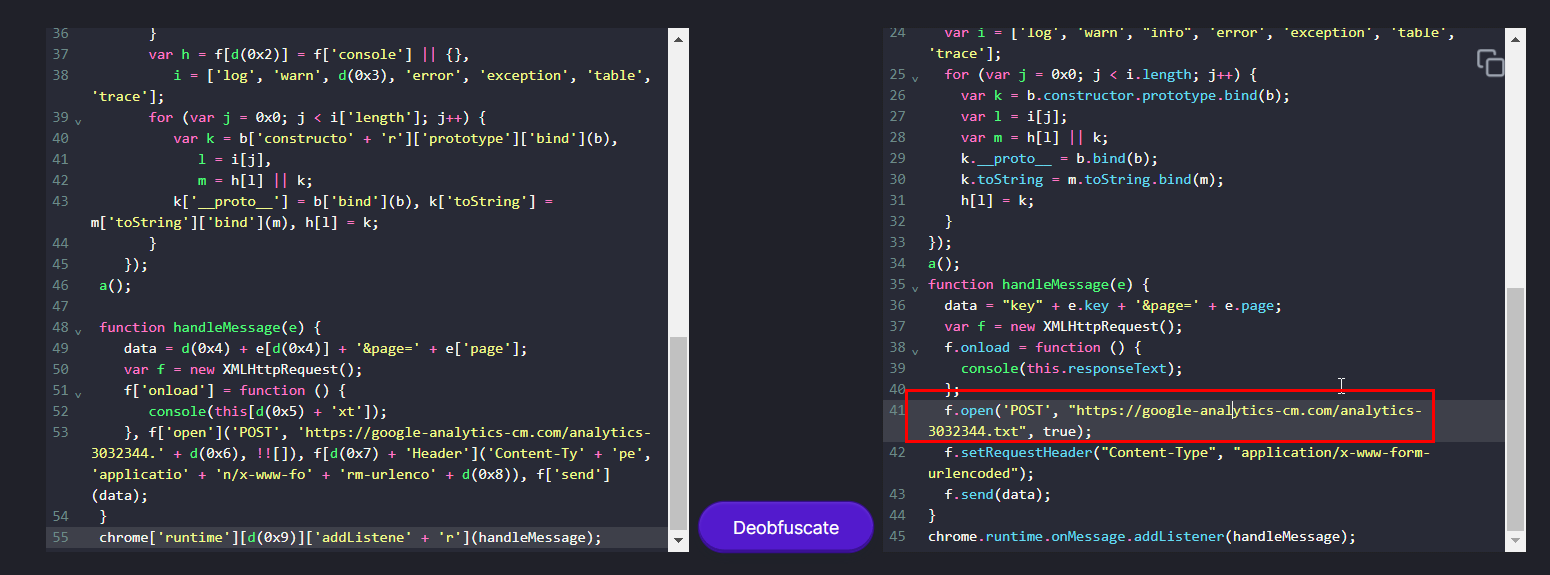Click the "l = i[j]," input line
Image resolution: width=1550 pixels, height=575 pixels.
click(x=235, y=159)
